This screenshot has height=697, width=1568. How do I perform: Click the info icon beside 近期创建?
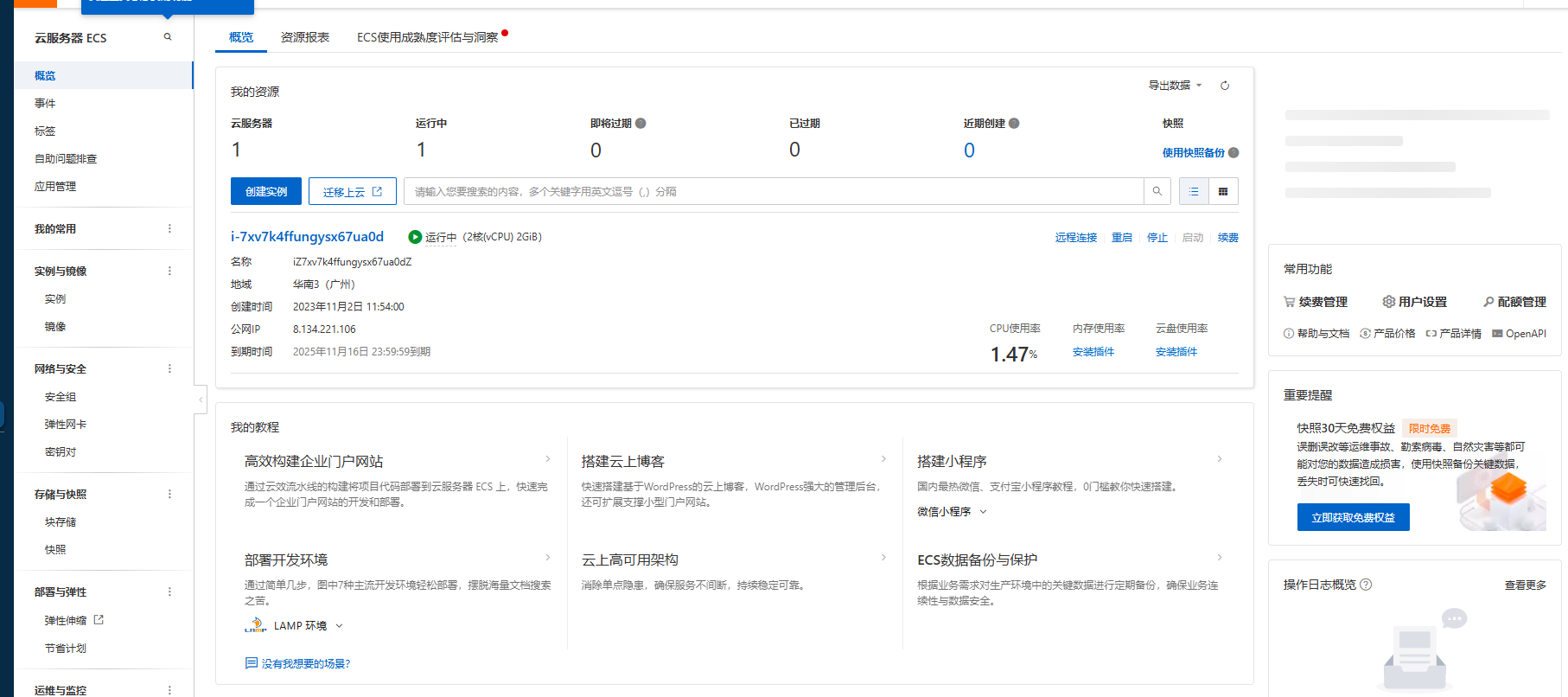1014,124
